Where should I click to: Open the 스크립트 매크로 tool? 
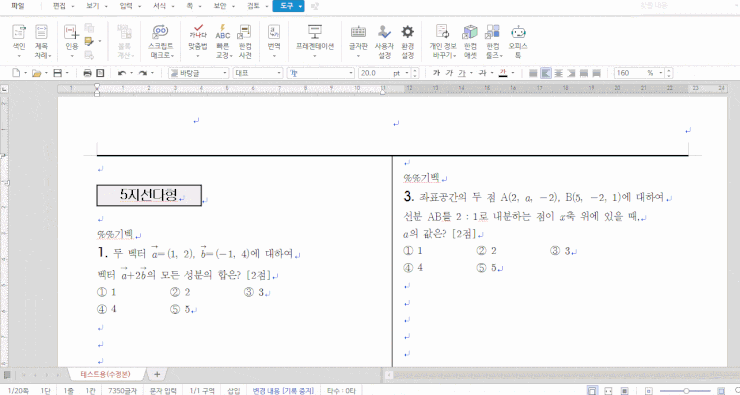pos(161,42)
